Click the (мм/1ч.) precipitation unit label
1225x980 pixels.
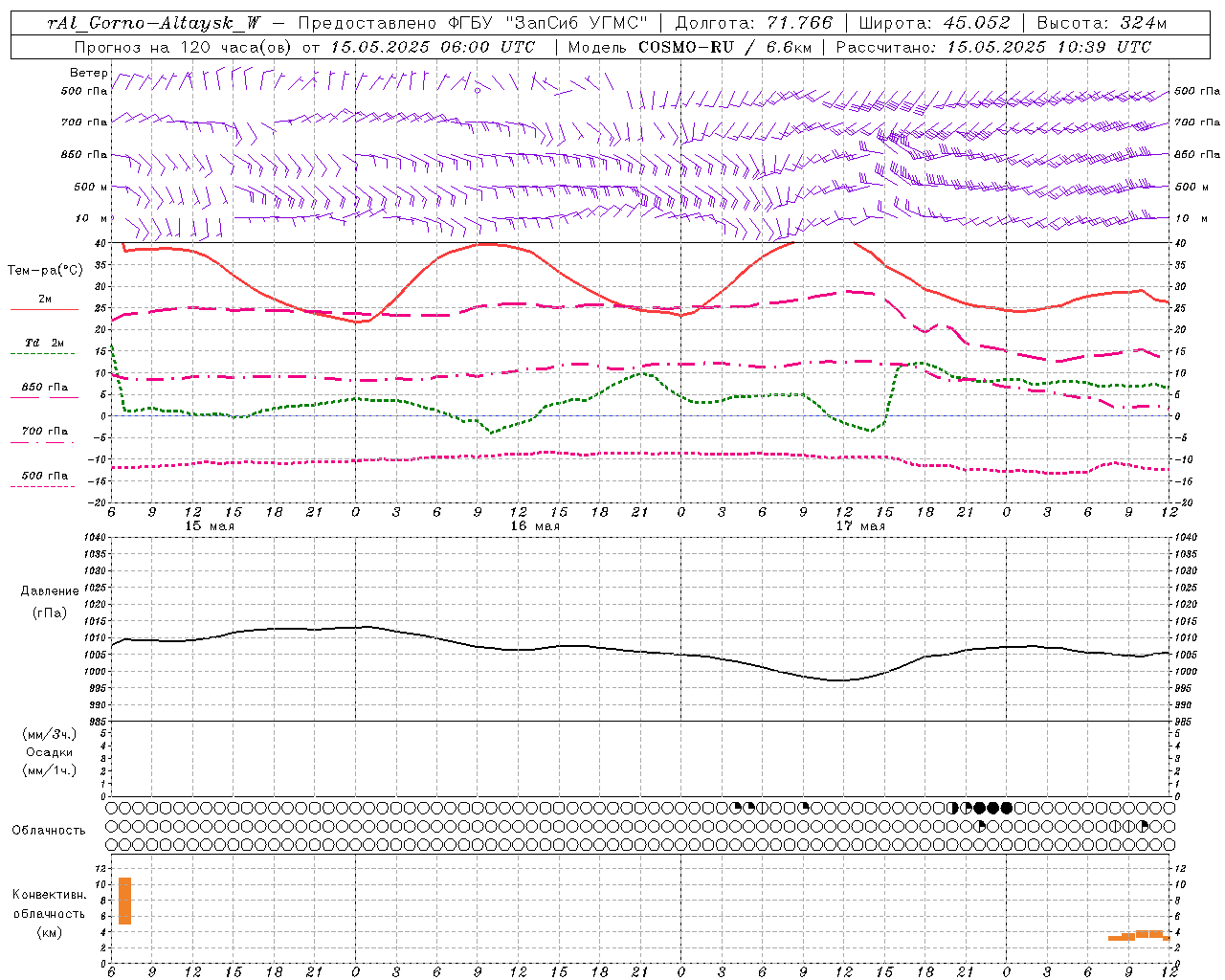click(x=50, y=770)
